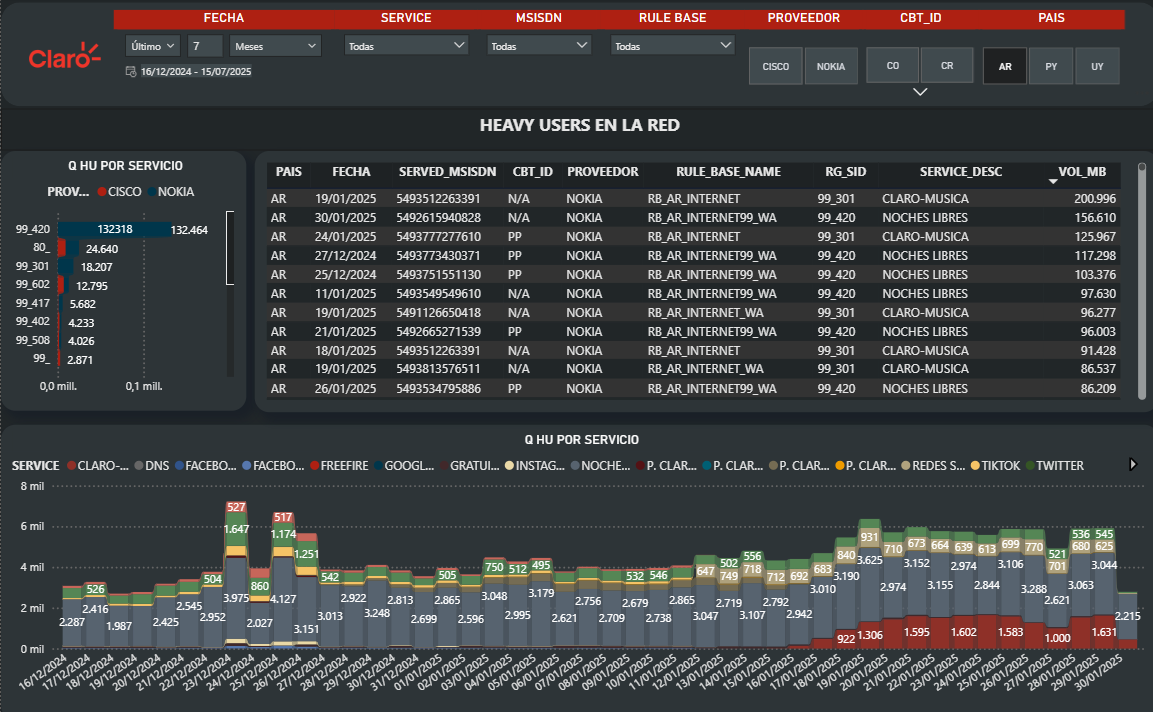Open the Meses period dropdown
Image resolution: width=1153 pixels, height=712 pixels.
pos(275,46)
